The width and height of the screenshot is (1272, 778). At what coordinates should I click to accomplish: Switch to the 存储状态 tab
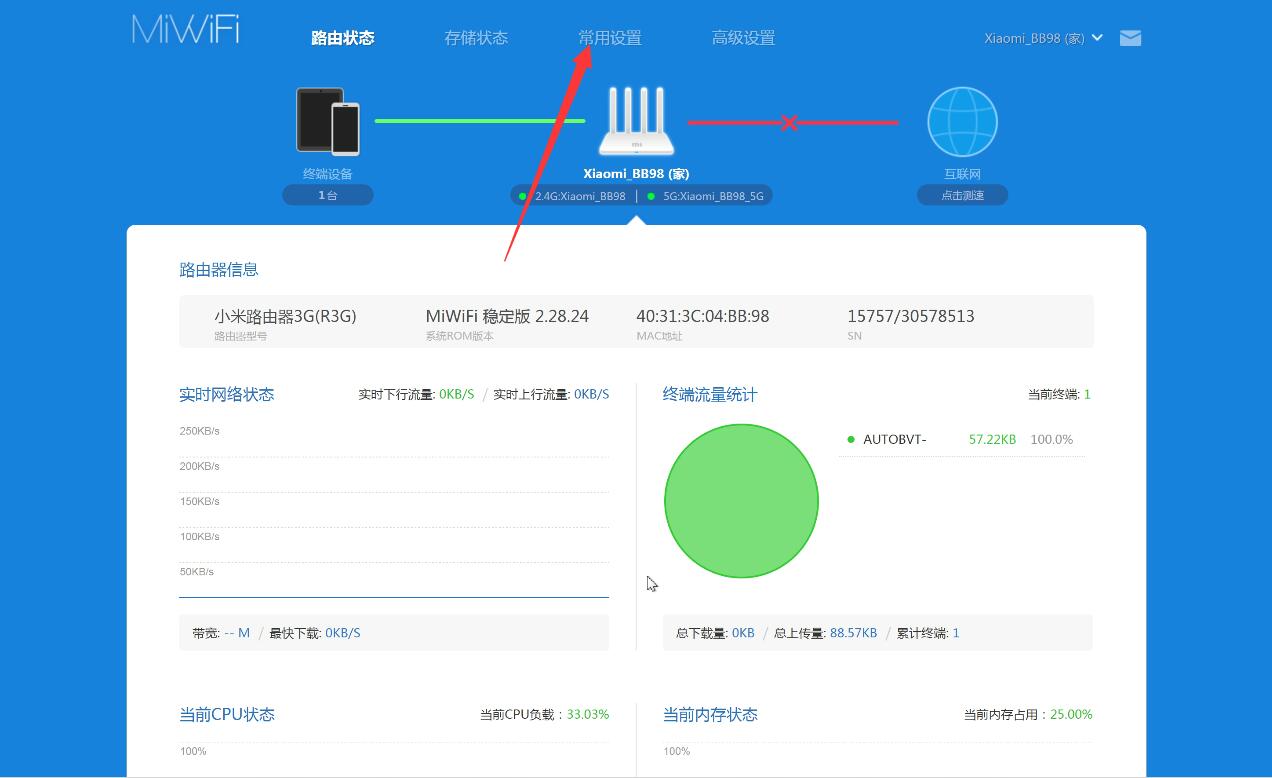tap(476, 38)
